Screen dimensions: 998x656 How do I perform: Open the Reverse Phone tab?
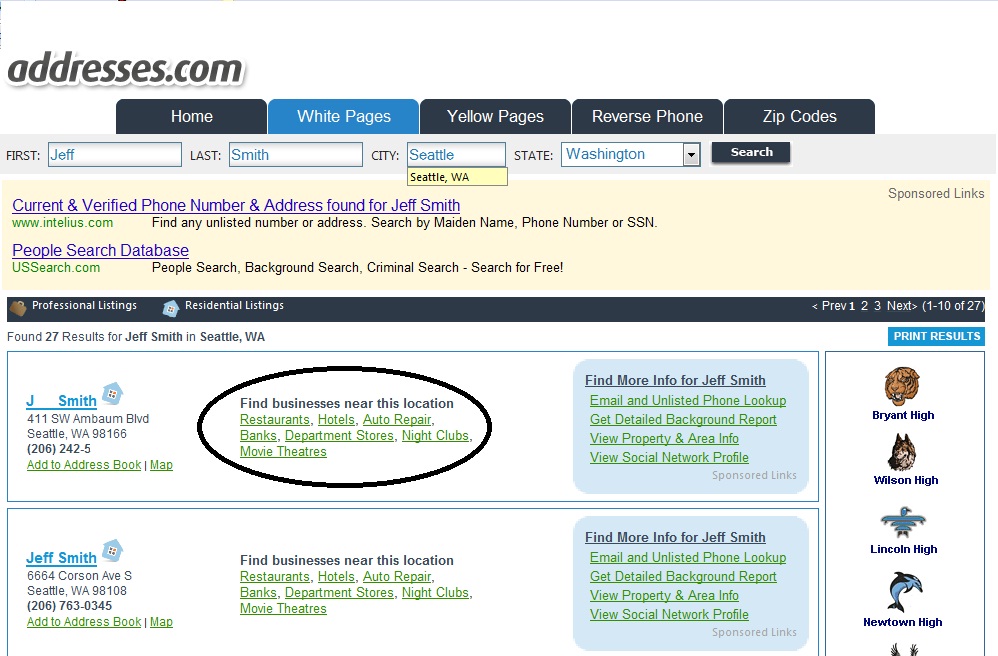coord(647,116)
